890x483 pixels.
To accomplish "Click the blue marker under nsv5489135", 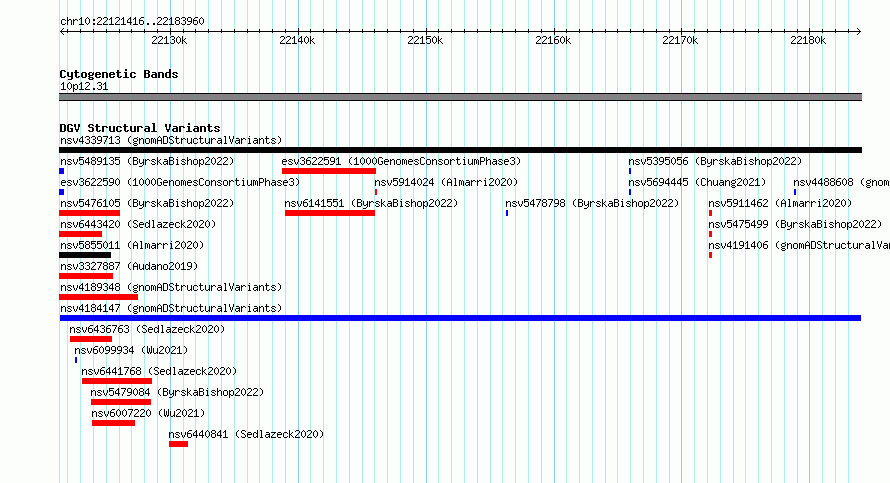I will (62, 171).
